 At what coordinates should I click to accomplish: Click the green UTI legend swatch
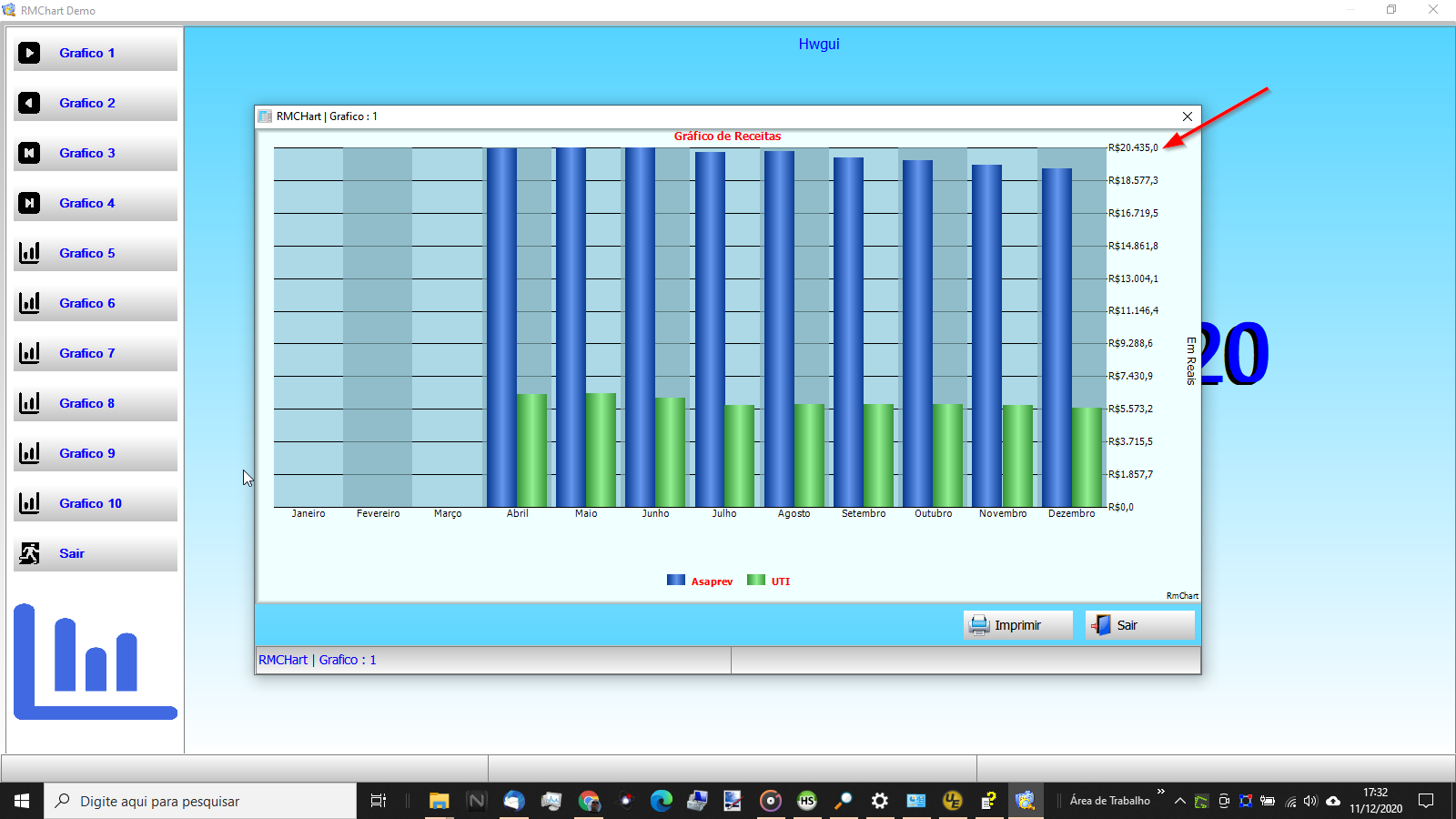click(756, 580)
